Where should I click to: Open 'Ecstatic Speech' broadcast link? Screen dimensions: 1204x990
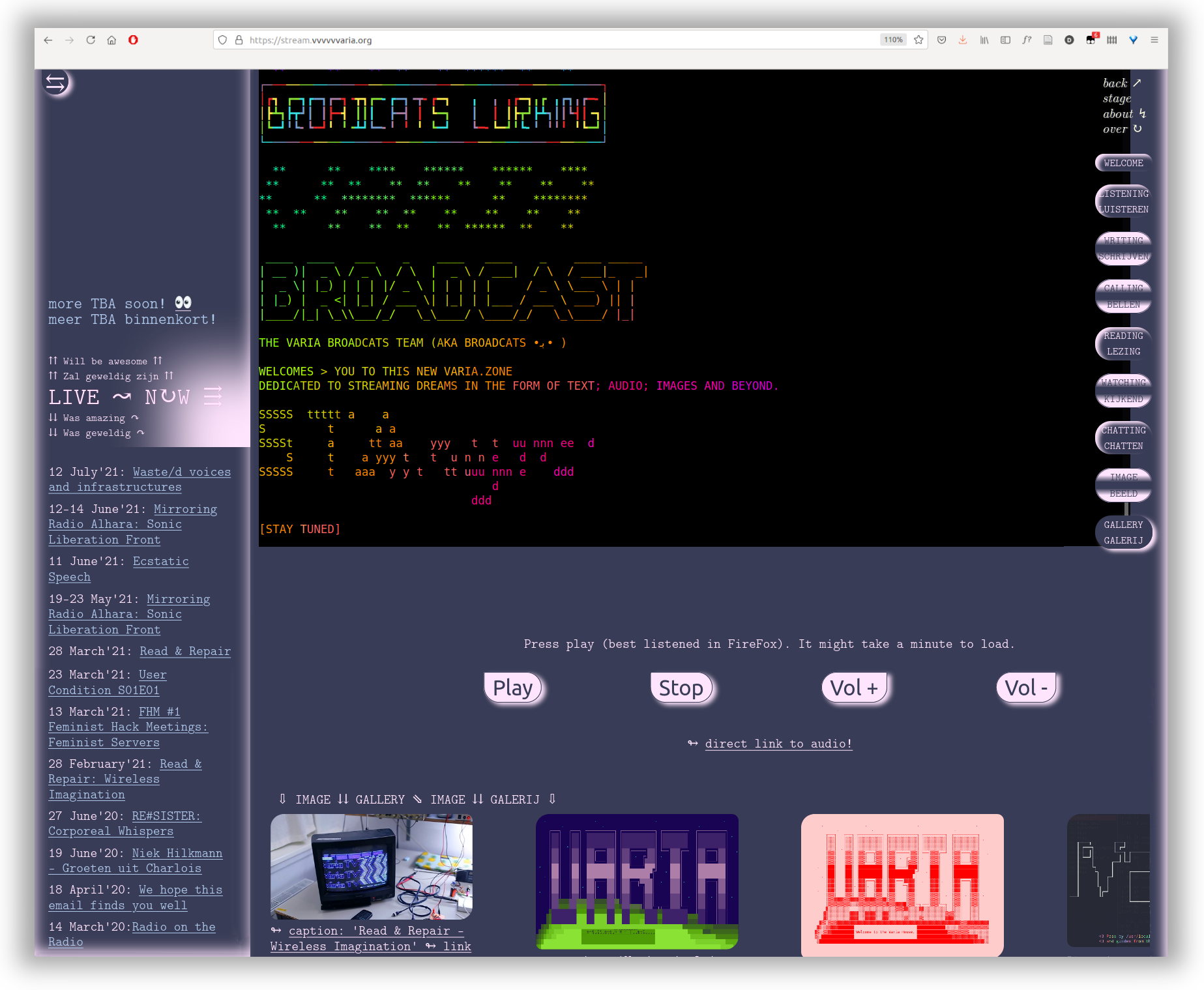tap(119, 569)
